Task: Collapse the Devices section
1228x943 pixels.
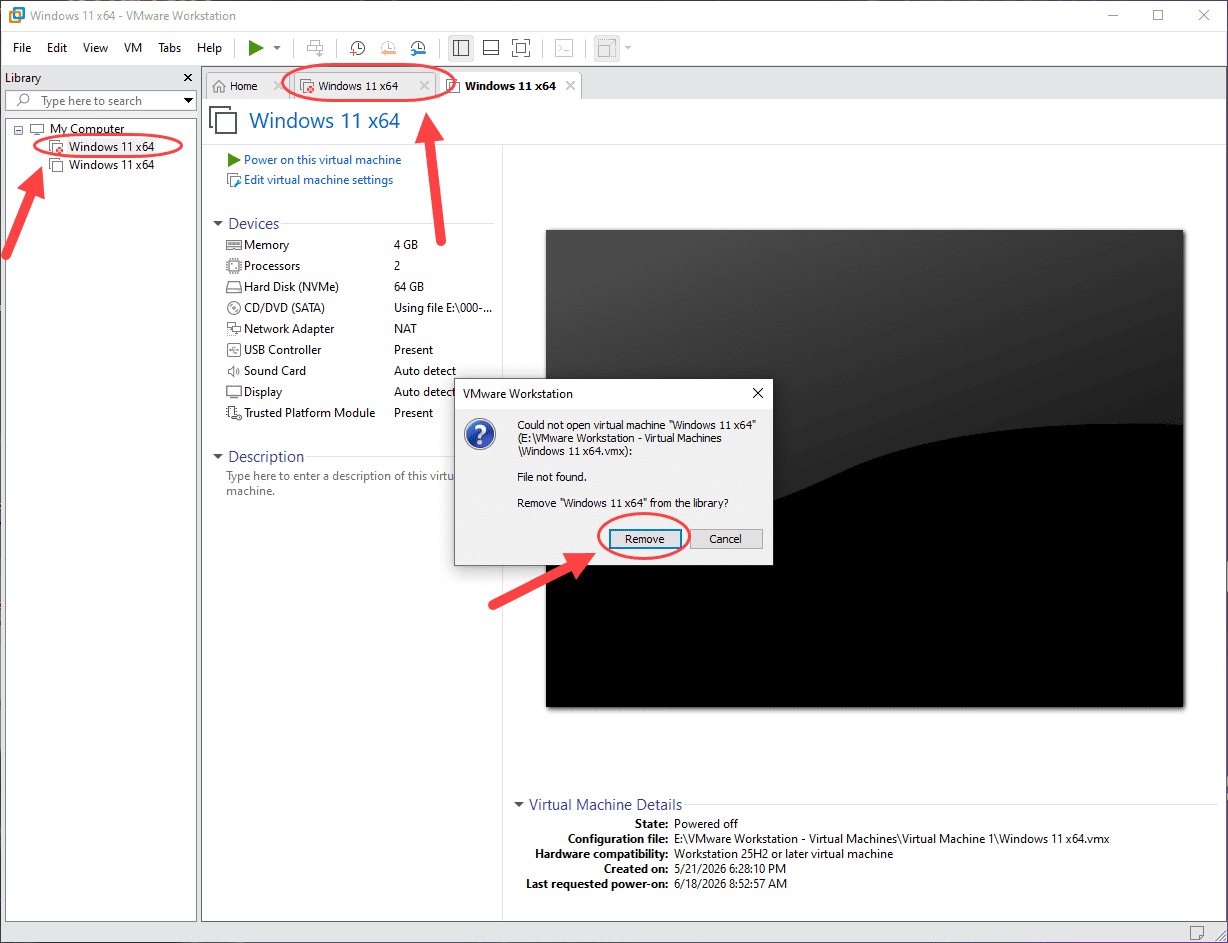Action: click(218, 224)
